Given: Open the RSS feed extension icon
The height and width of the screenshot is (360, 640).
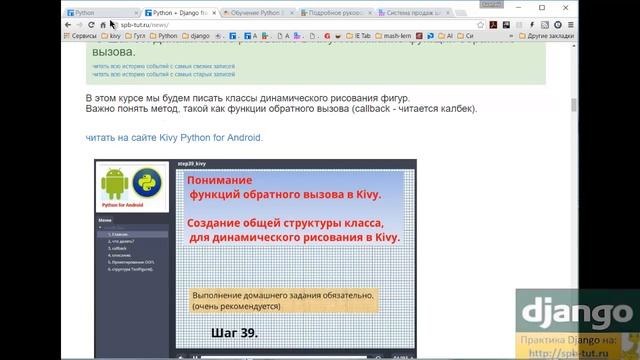Looking at the screenshot, I should pos(545,25).
